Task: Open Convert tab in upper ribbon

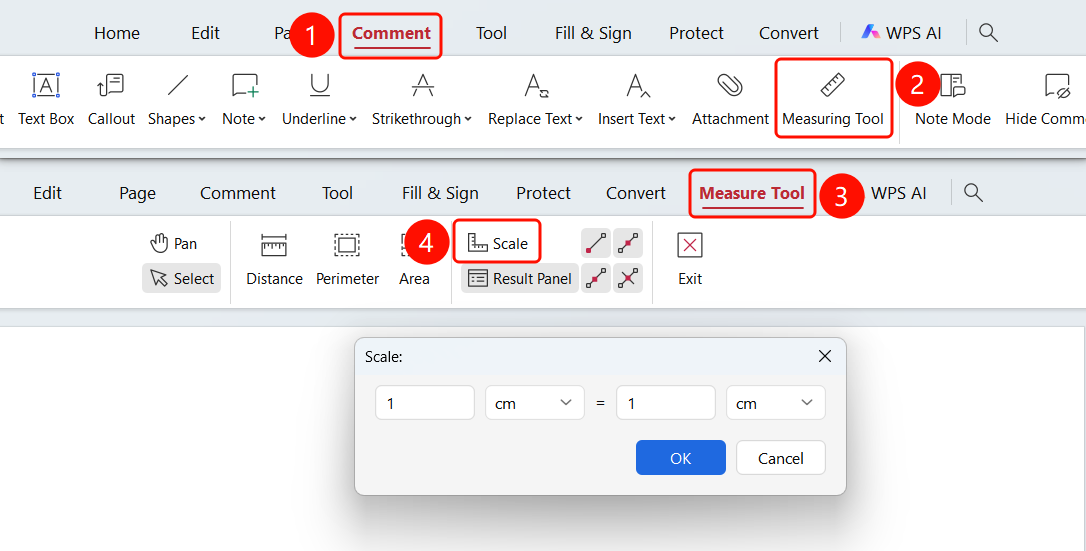Action: 788,33
